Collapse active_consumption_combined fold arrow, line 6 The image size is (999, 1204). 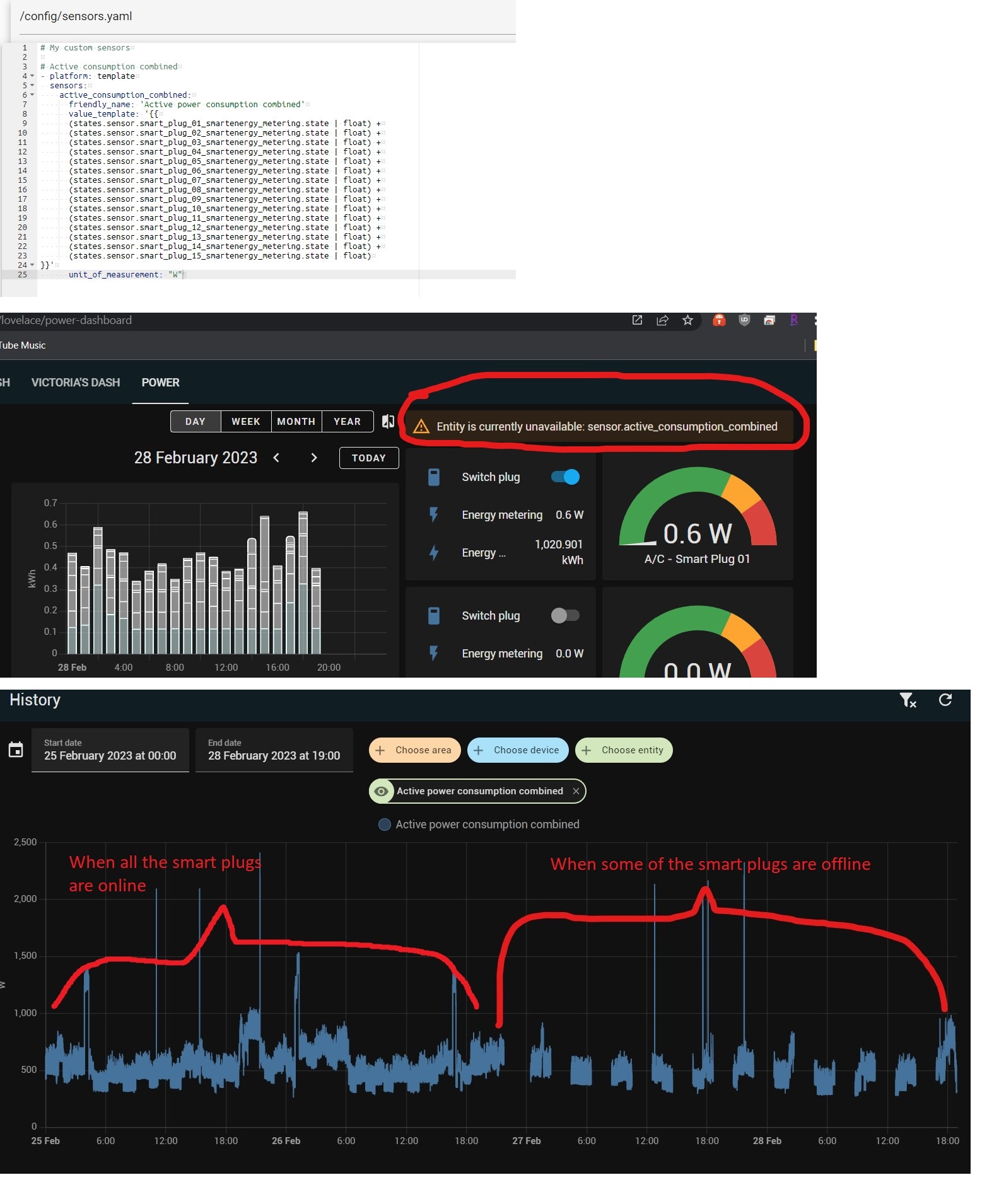(x=32, y=95)
